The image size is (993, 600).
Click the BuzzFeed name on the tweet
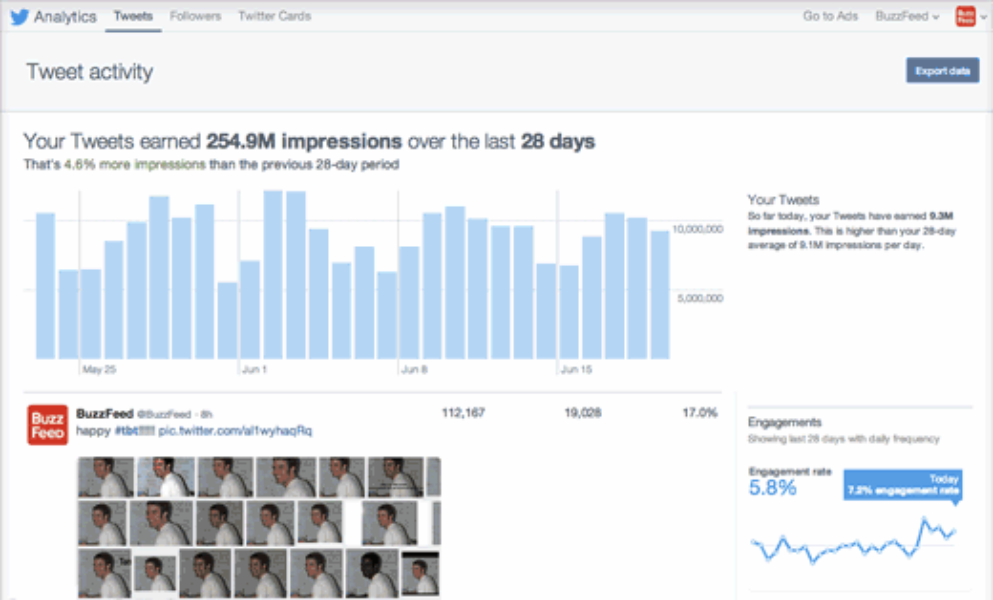point(104,414)
